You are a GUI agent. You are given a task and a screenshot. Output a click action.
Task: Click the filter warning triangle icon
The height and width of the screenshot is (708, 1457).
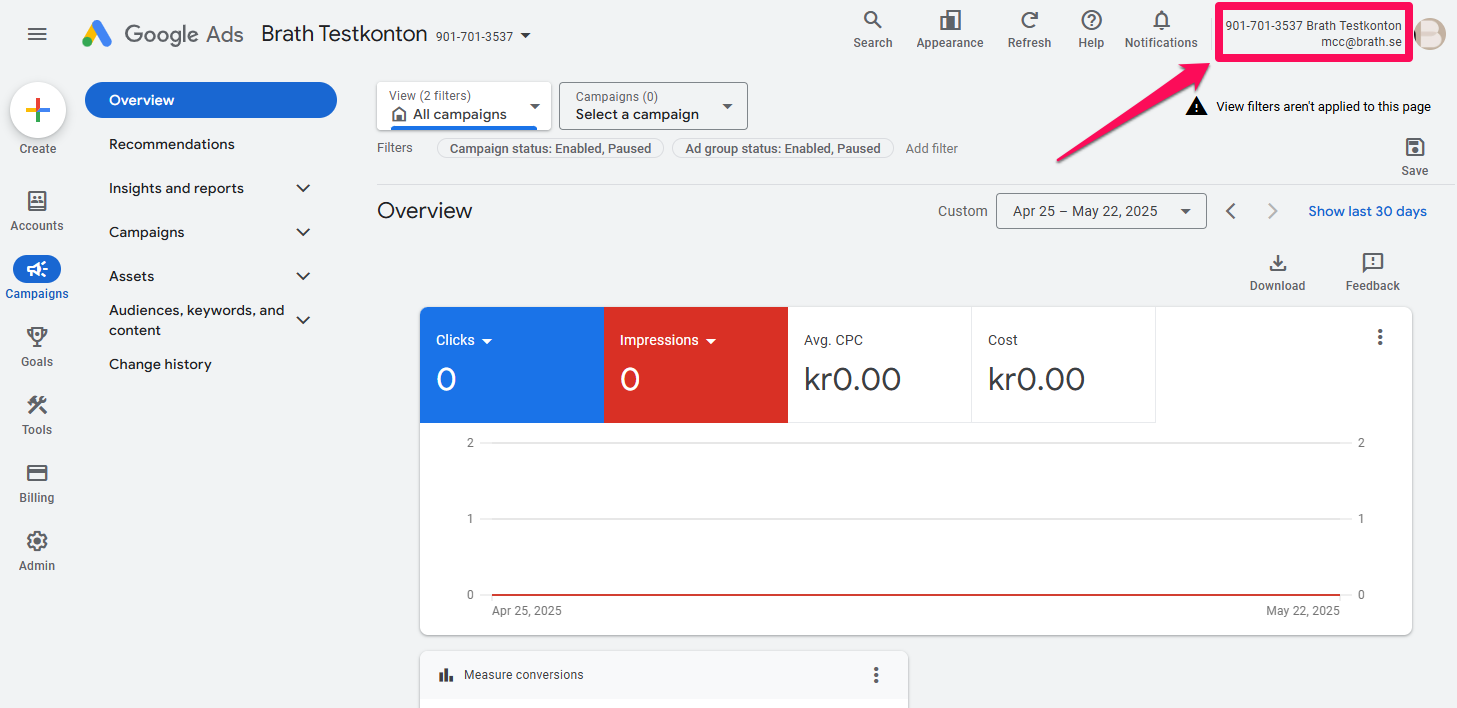pyautogui.click(x=1196, y=106)
